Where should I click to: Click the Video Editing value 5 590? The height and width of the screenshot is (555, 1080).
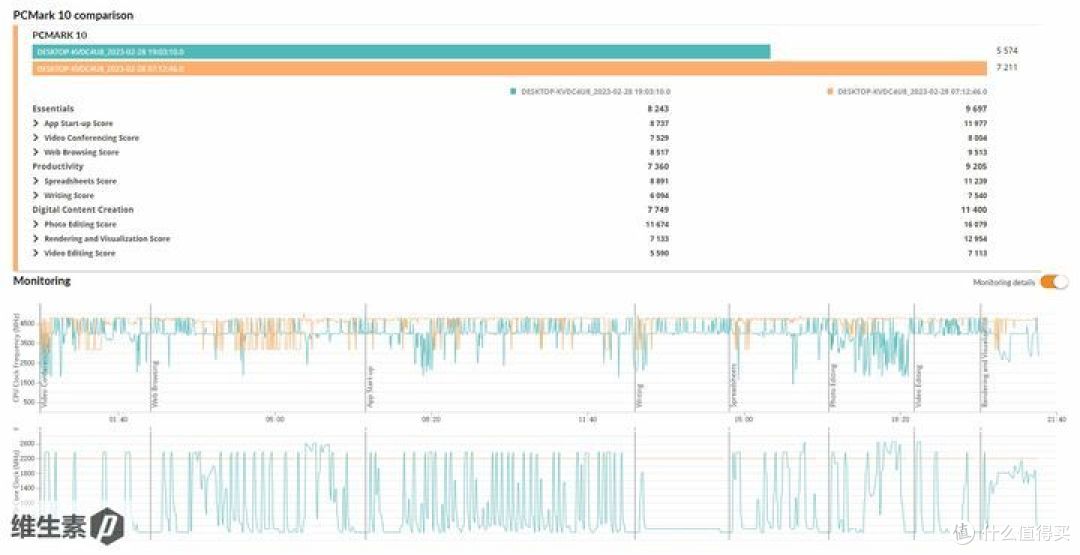click(x=659, y=253)
